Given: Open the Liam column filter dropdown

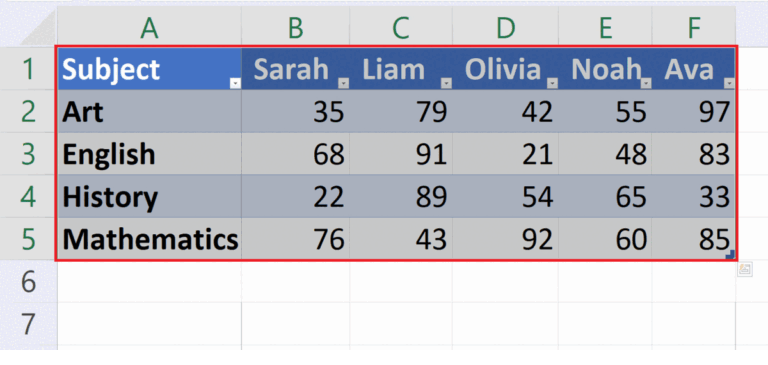Looking at the screenshot, I should pyautogui.click(x=446, y=83).
